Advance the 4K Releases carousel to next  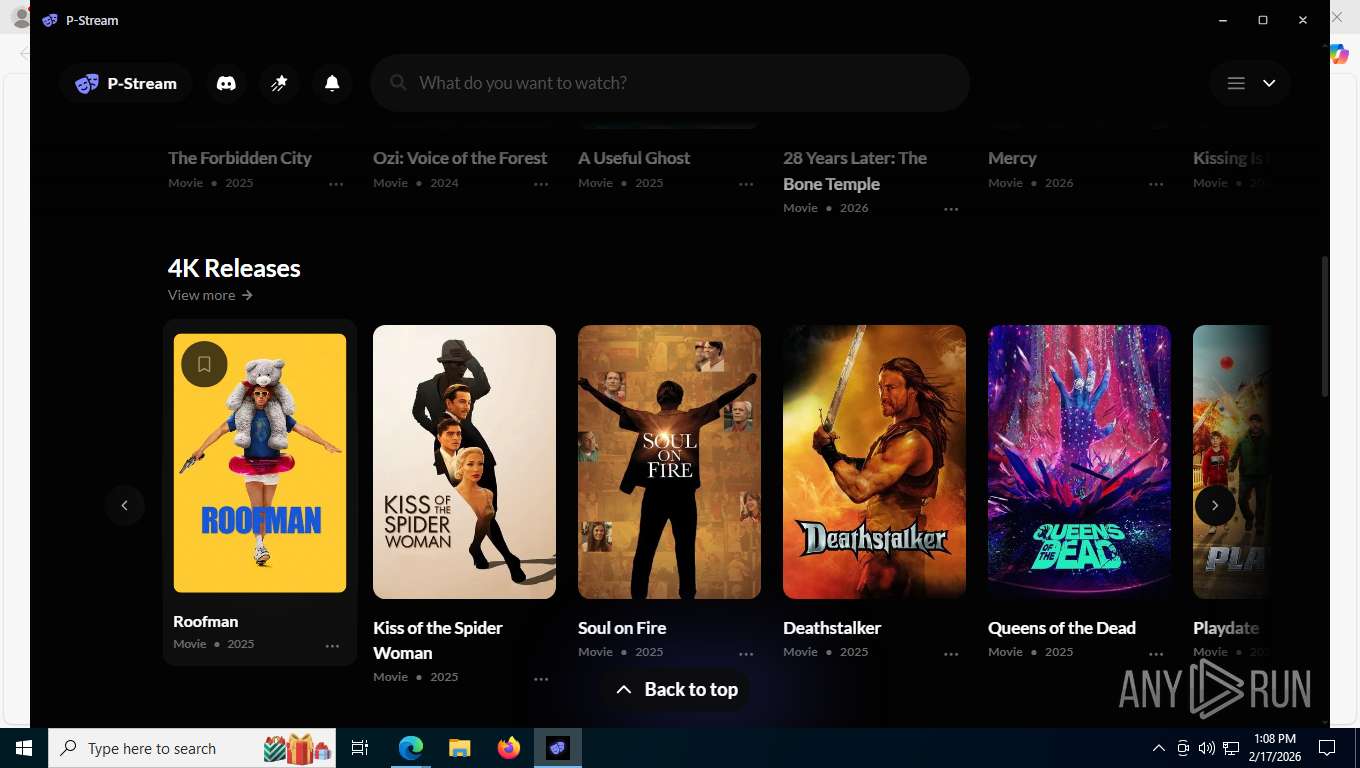click(x=1215, y=505)
